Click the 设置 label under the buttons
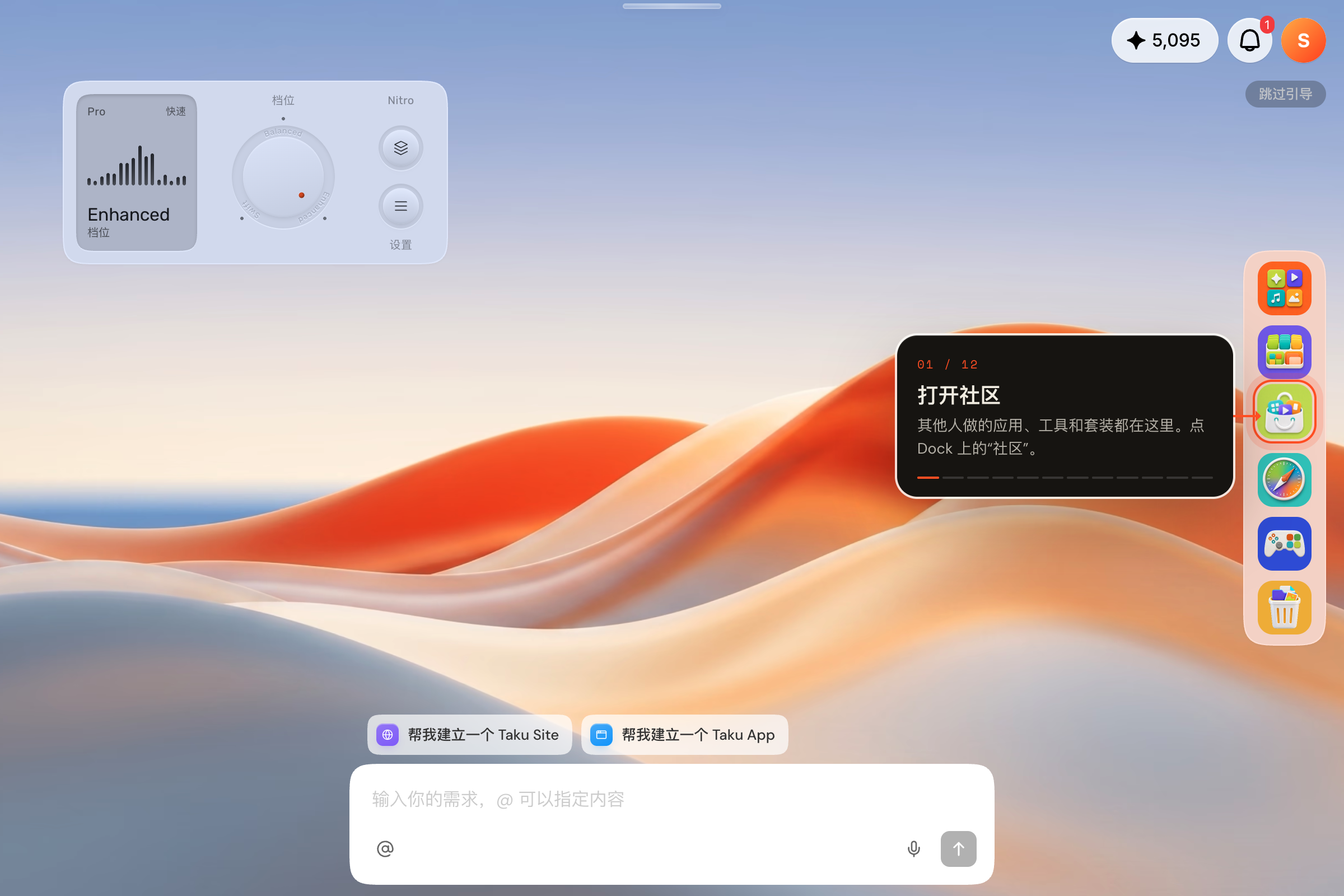The image size is (1344, 896). [x=400, y=245]
